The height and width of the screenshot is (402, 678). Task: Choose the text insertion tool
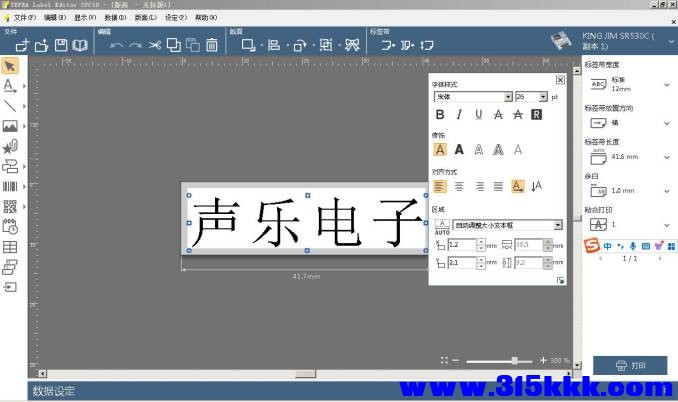point(10,86)
